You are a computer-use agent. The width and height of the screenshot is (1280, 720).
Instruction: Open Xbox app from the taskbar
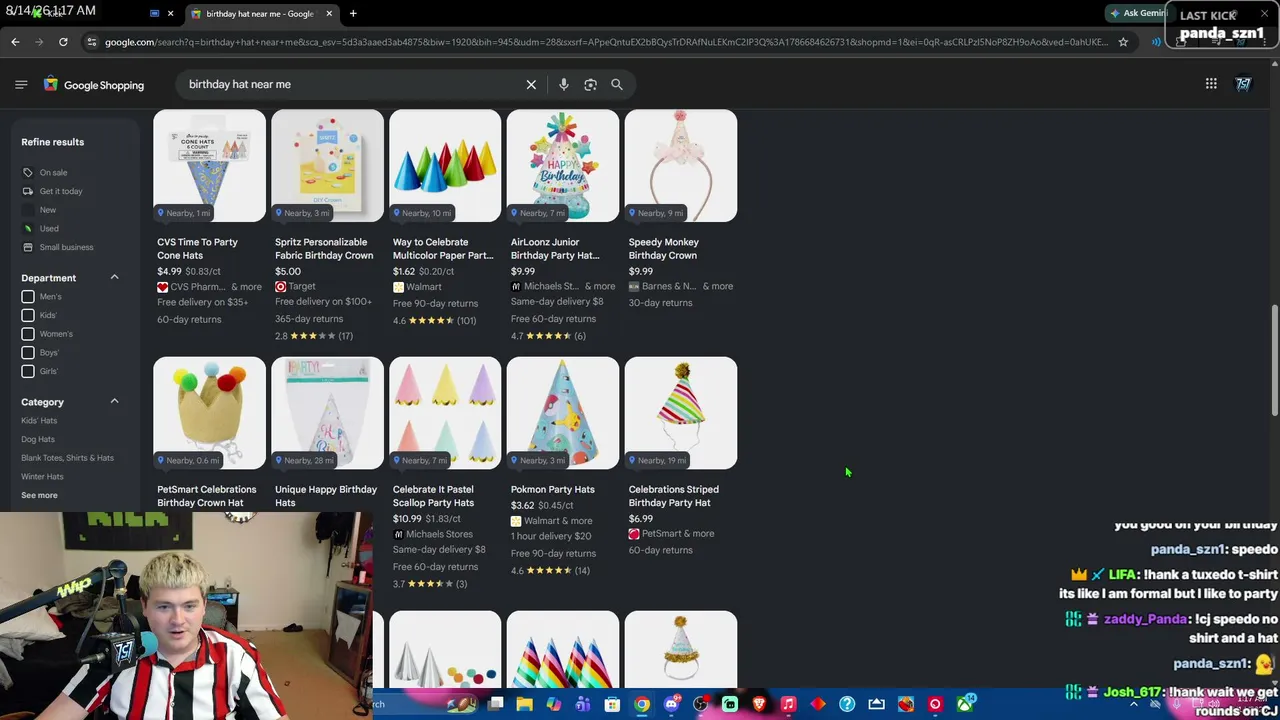[x=964, y=704]
